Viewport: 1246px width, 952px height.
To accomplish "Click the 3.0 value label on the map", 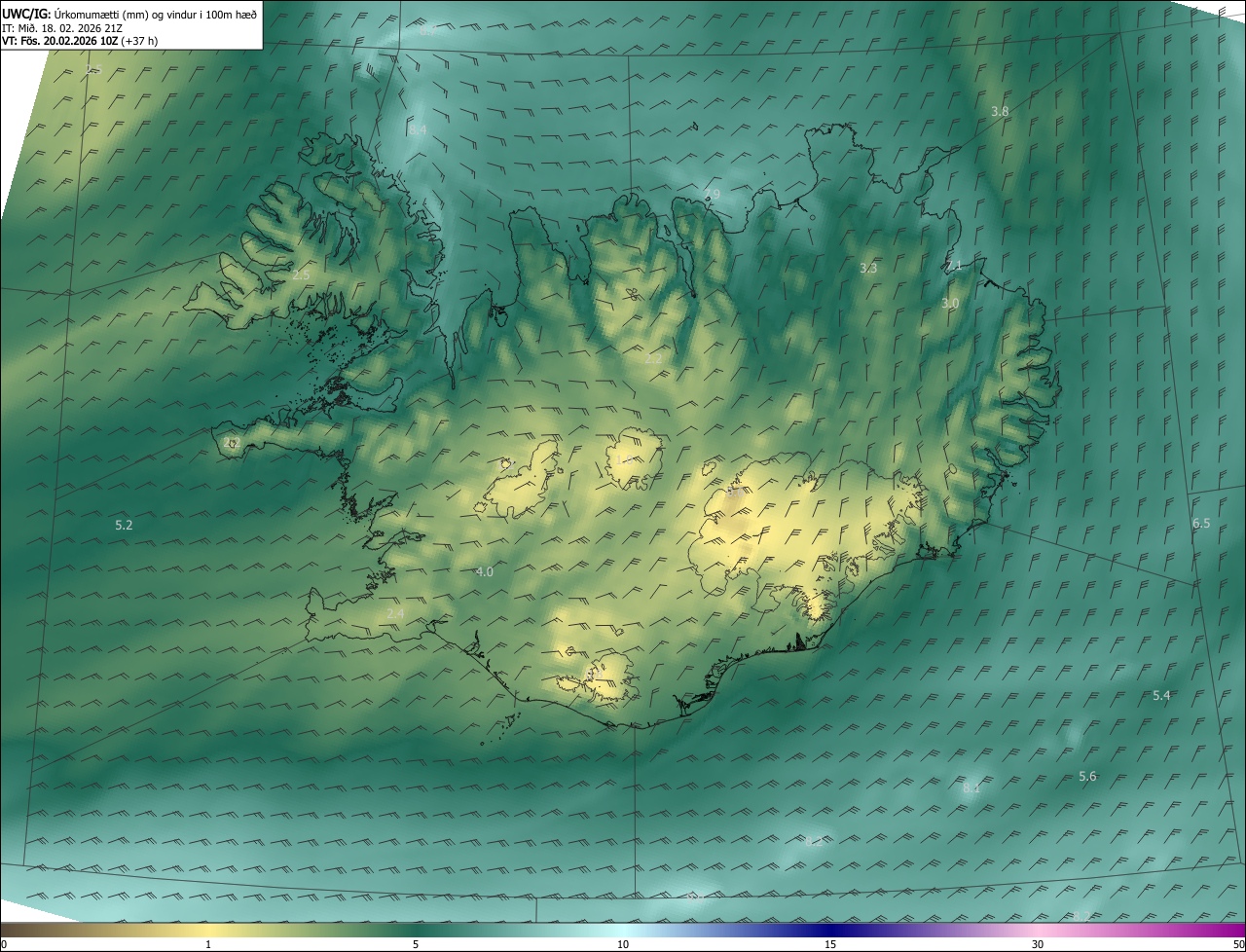I will 950,304.
